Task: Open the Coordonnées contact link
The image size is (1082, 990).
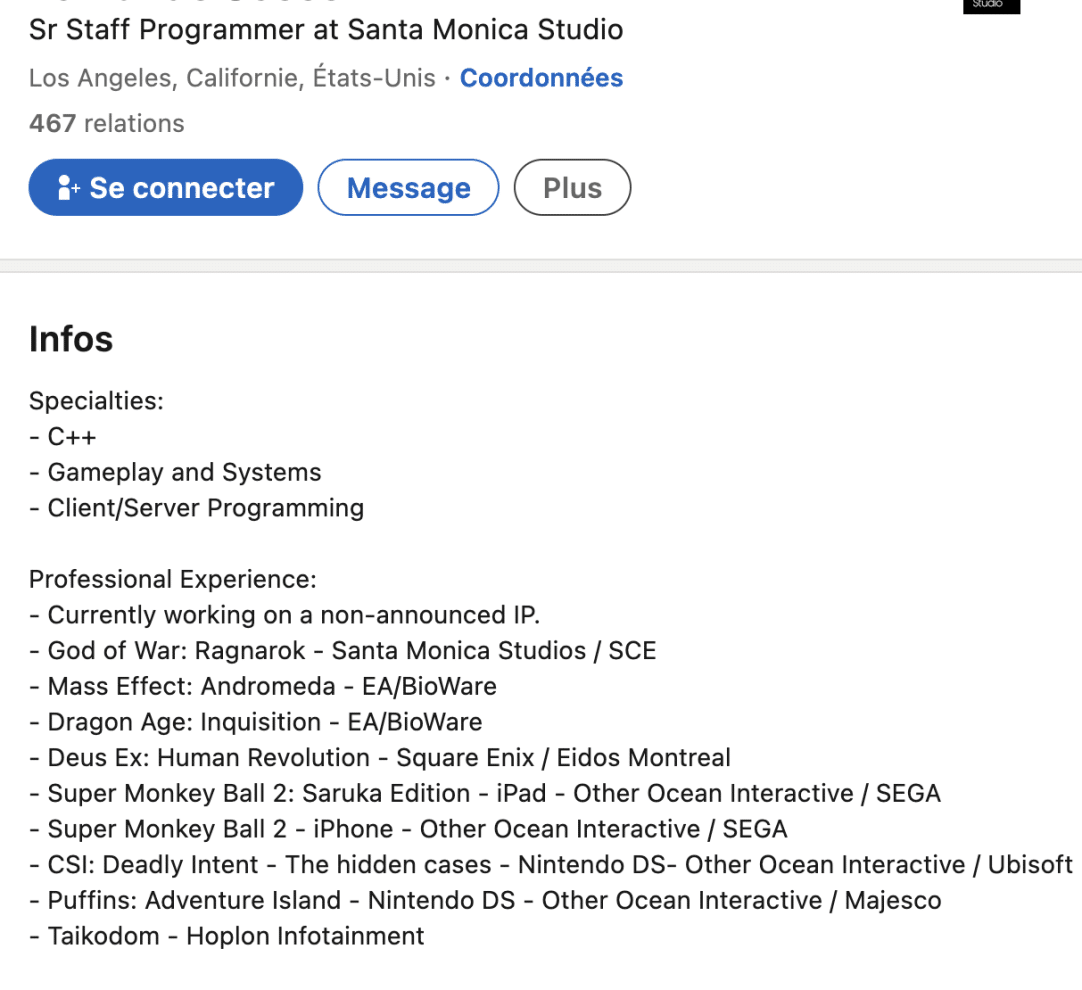Action: click(542, 78)
